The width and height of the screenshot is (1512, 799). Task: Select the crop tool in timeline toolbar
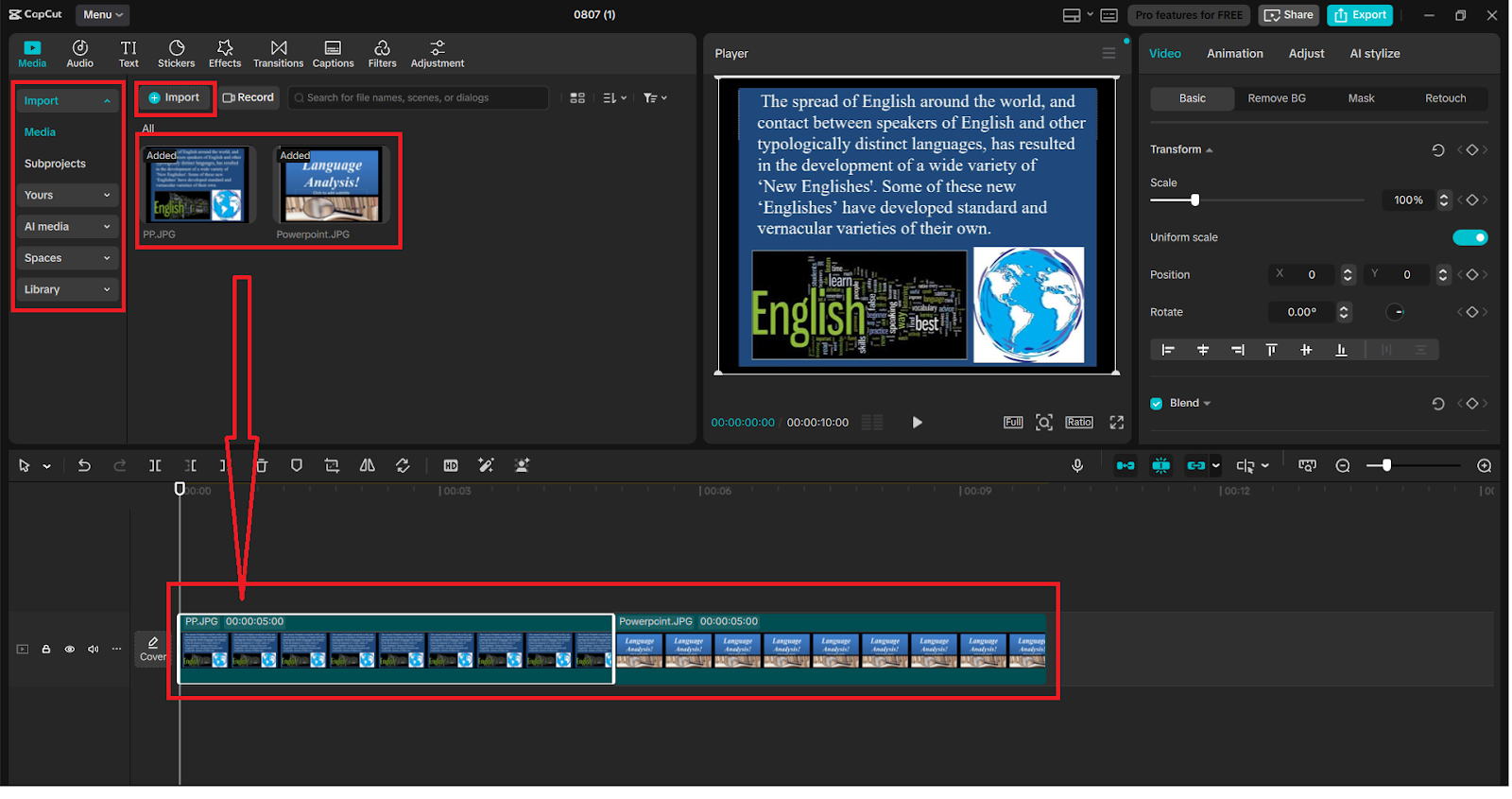[x=332, y=465]
